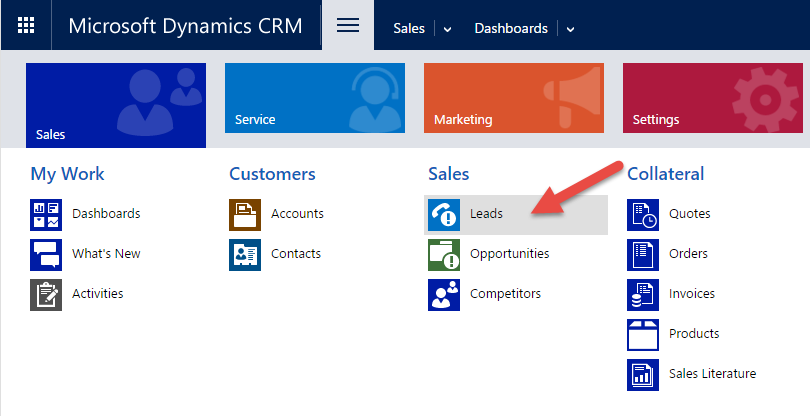Toggle the hamburger navigation menu

(347, 26)
